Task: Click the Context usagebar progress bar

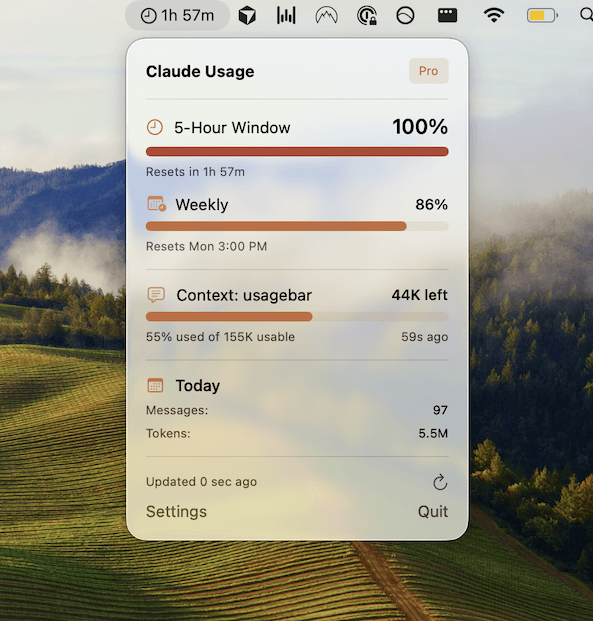Action: click(297, 316)
